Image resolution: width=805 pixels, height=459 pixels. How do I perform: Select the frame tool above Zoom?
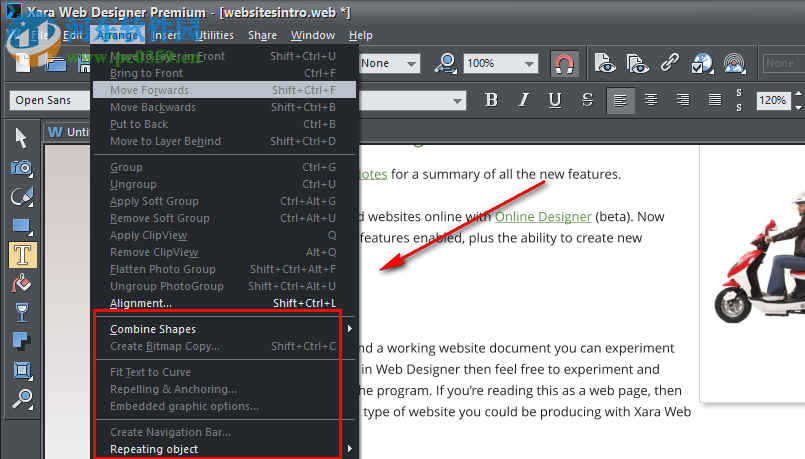pyautogui.click(x=22, y=370)
